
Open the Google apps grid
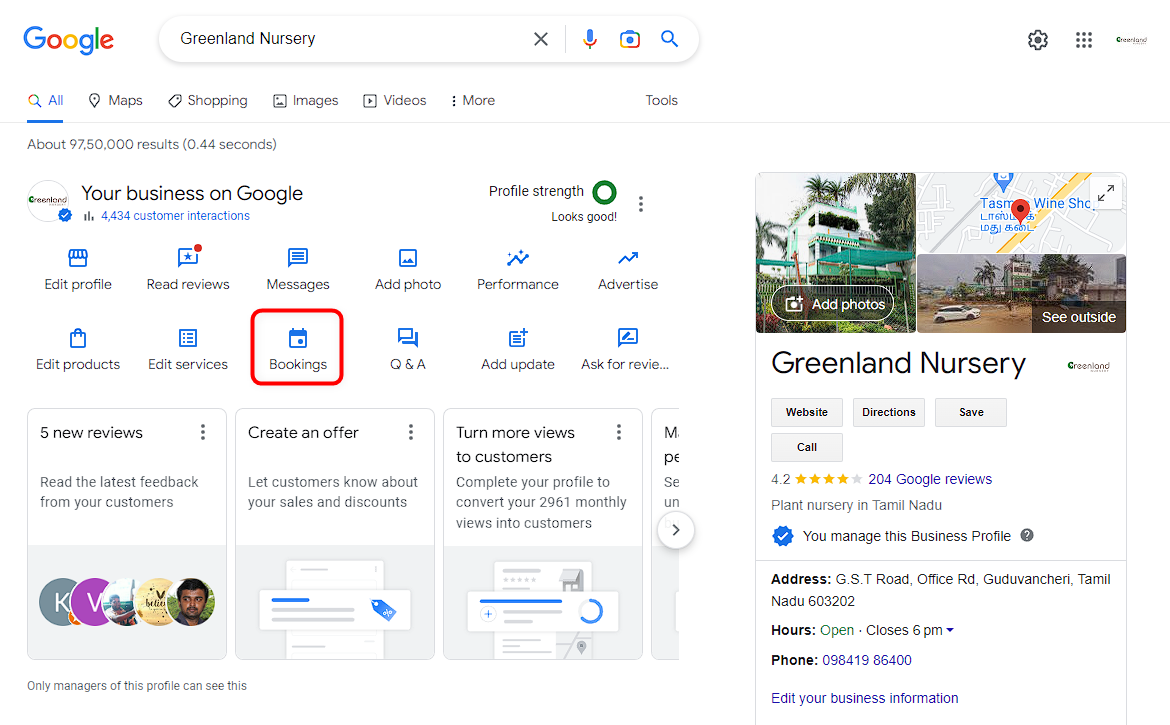click(x=1083, y=40)
